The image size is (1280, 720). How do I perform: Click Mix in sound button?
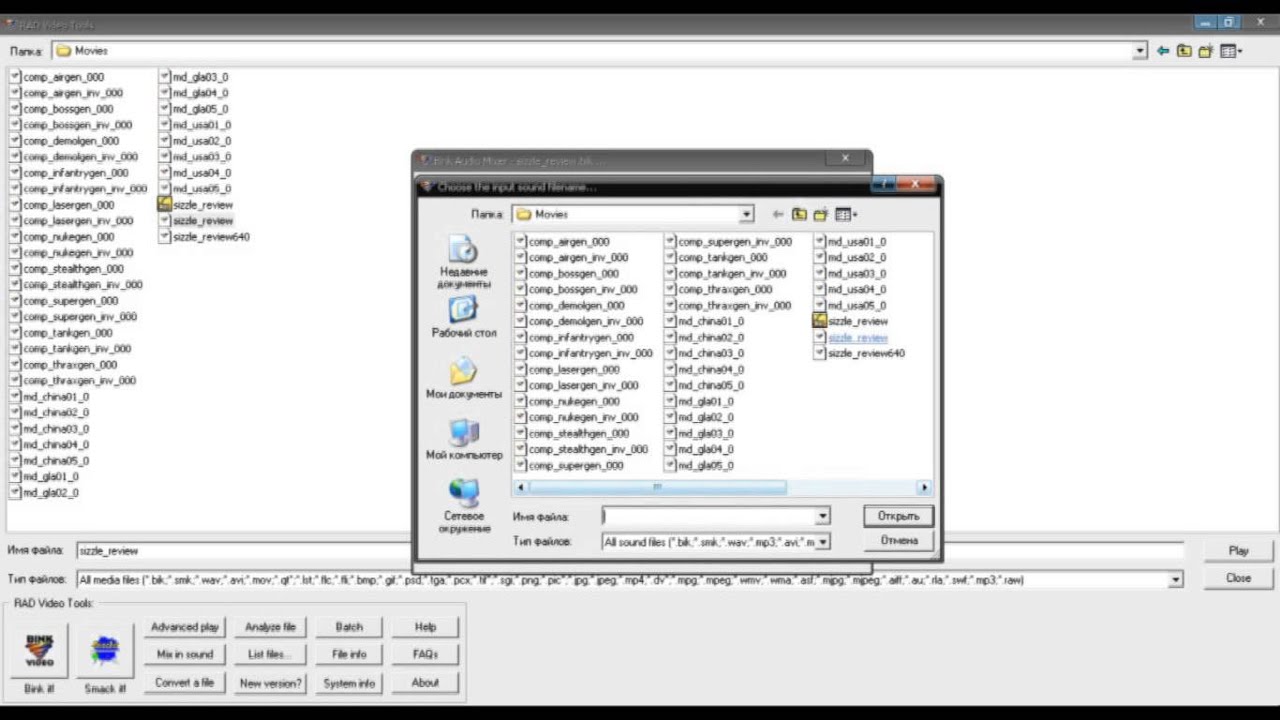coord(185,654)
